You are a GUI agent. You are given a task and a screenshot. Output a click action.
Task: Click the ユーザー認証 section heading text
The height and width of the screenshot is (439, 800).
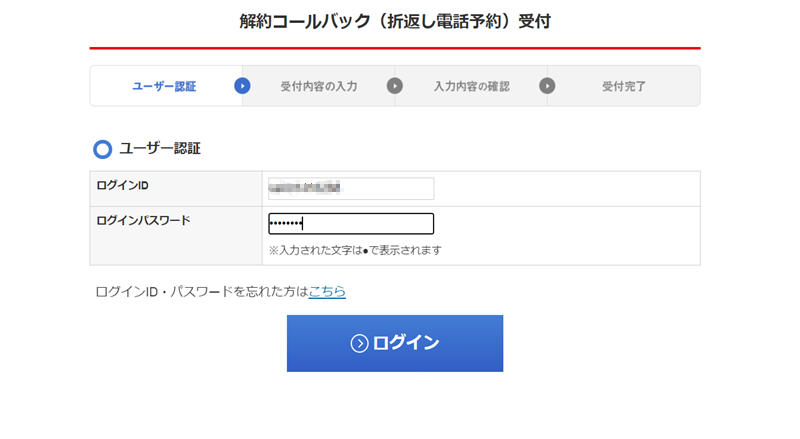click(x=160, y=149)
